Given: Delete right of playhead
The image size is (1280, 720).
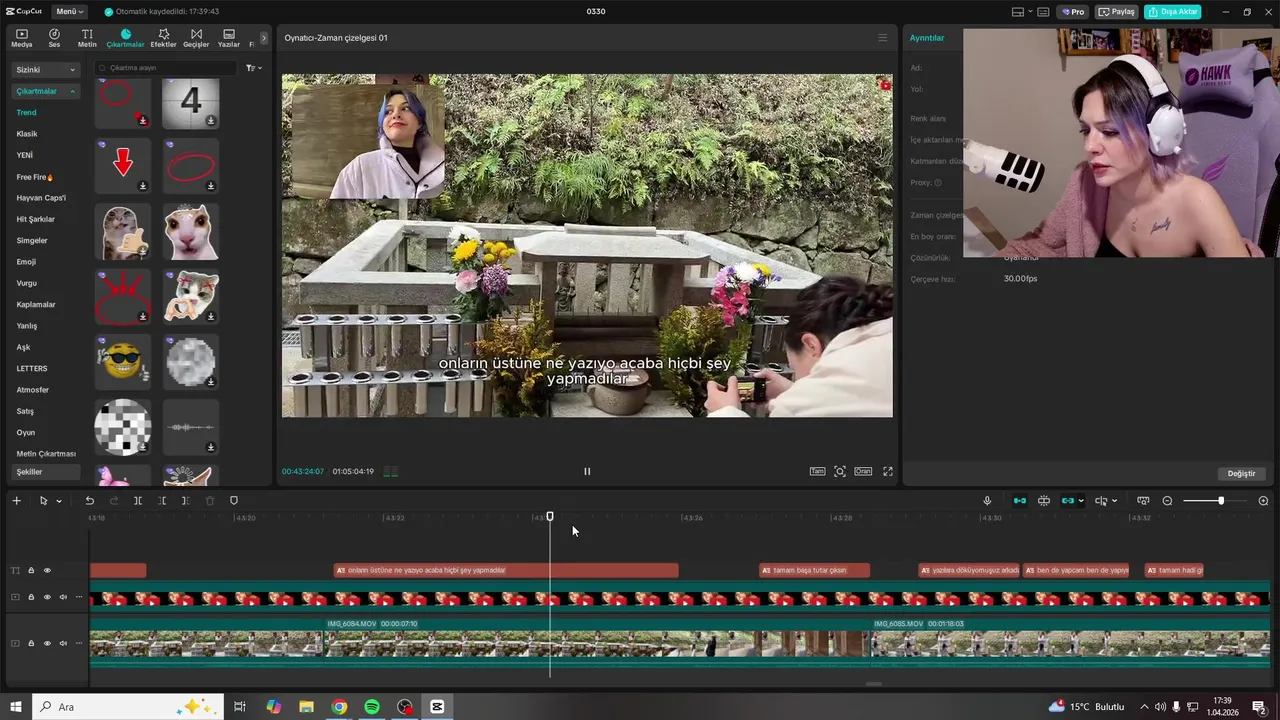Looking at the screenshot, I should 186,501.
